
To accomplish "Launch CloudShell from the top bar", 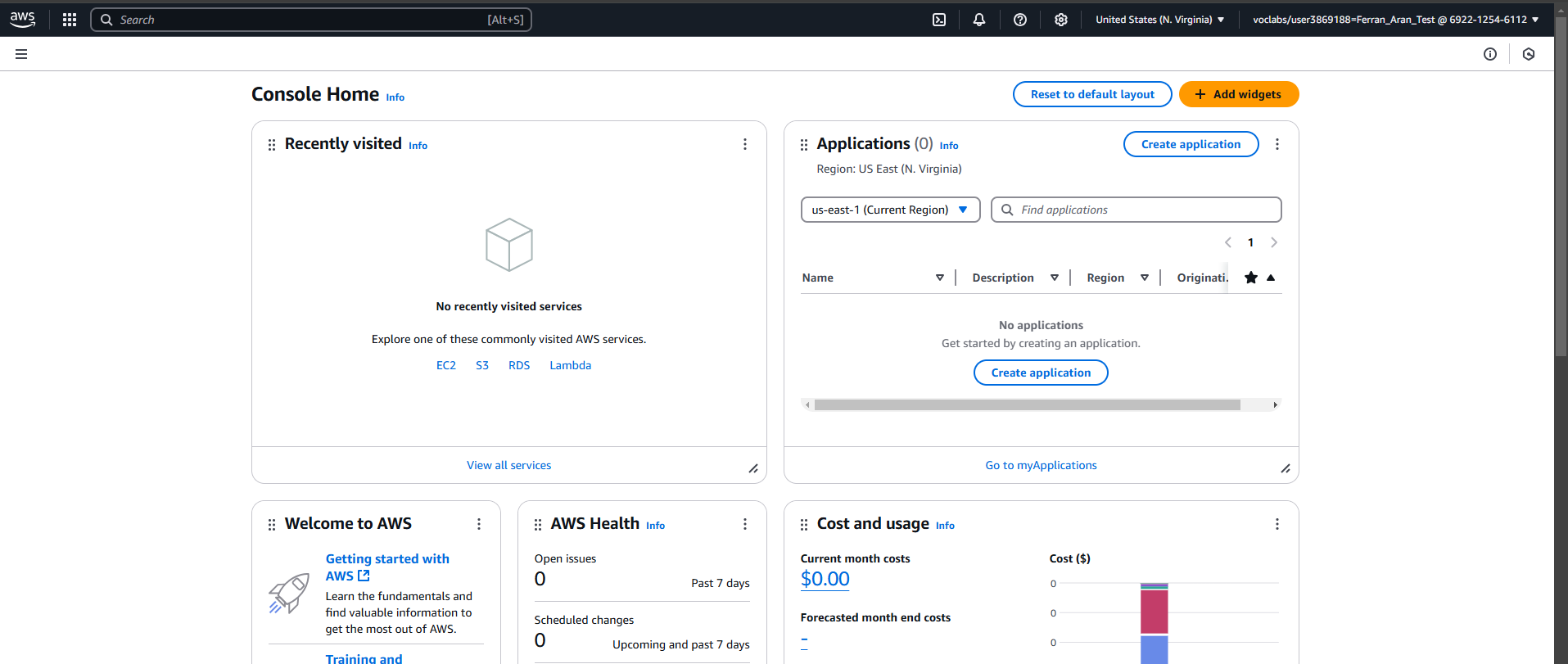I will pos(939,20).
